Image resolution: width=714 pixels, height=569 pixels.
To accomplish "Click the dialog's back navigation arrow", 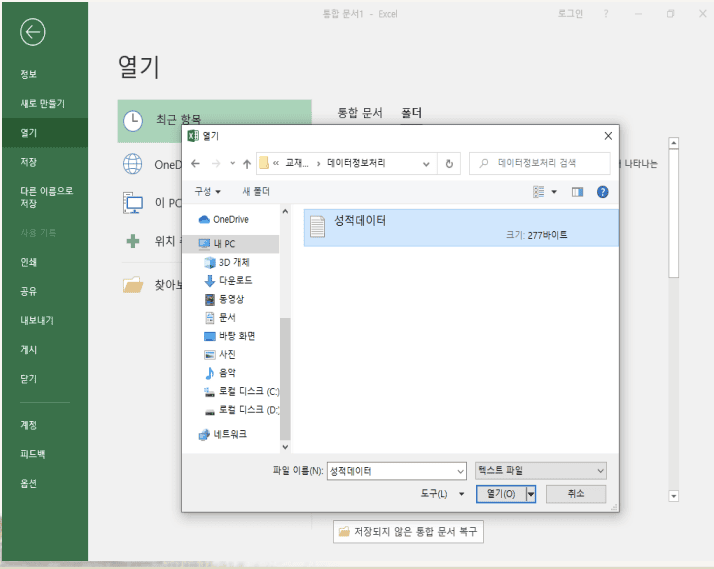I will coord(196,163).
